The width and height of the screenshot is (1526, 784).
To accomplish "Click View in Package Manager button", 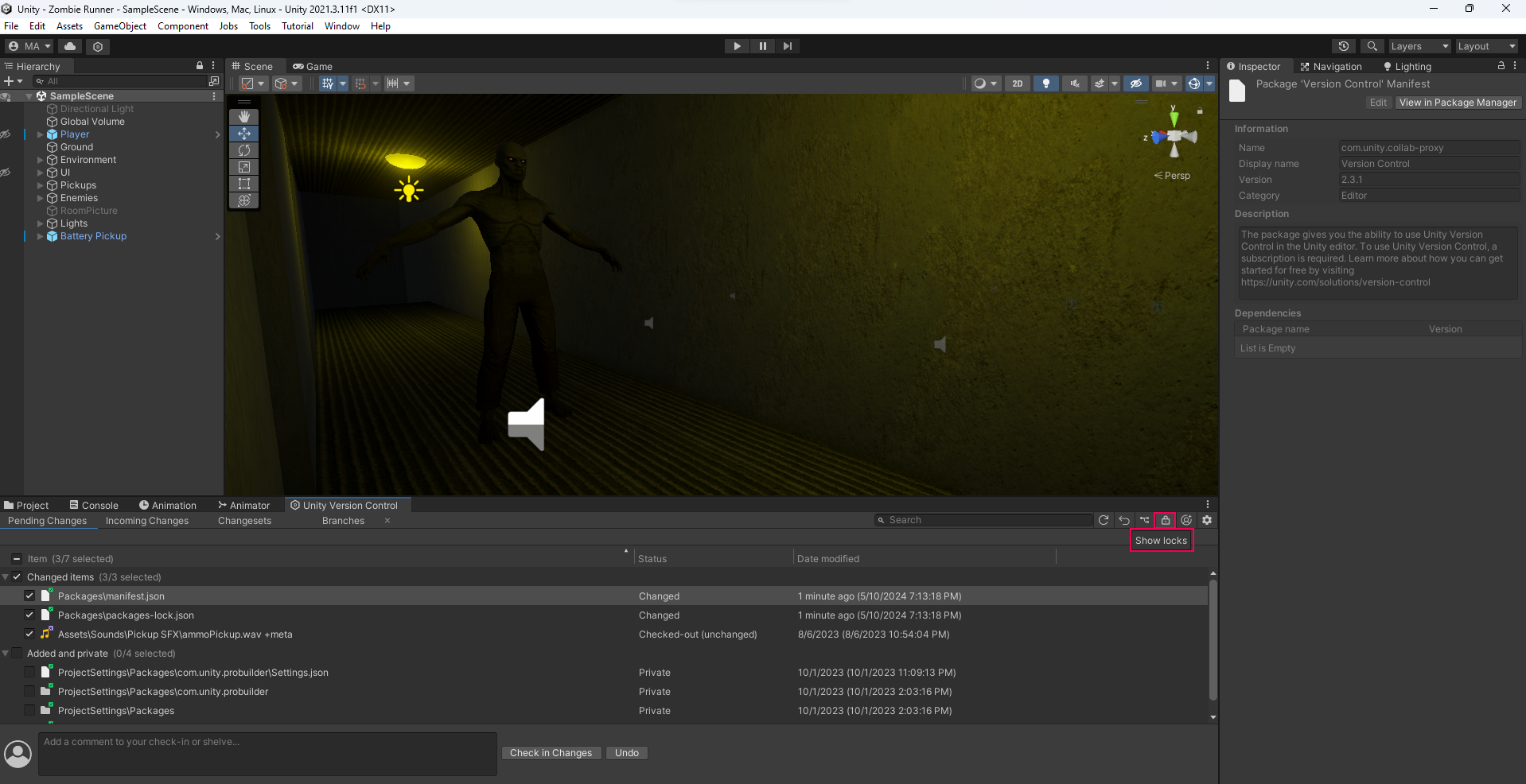I will 1457,103.
